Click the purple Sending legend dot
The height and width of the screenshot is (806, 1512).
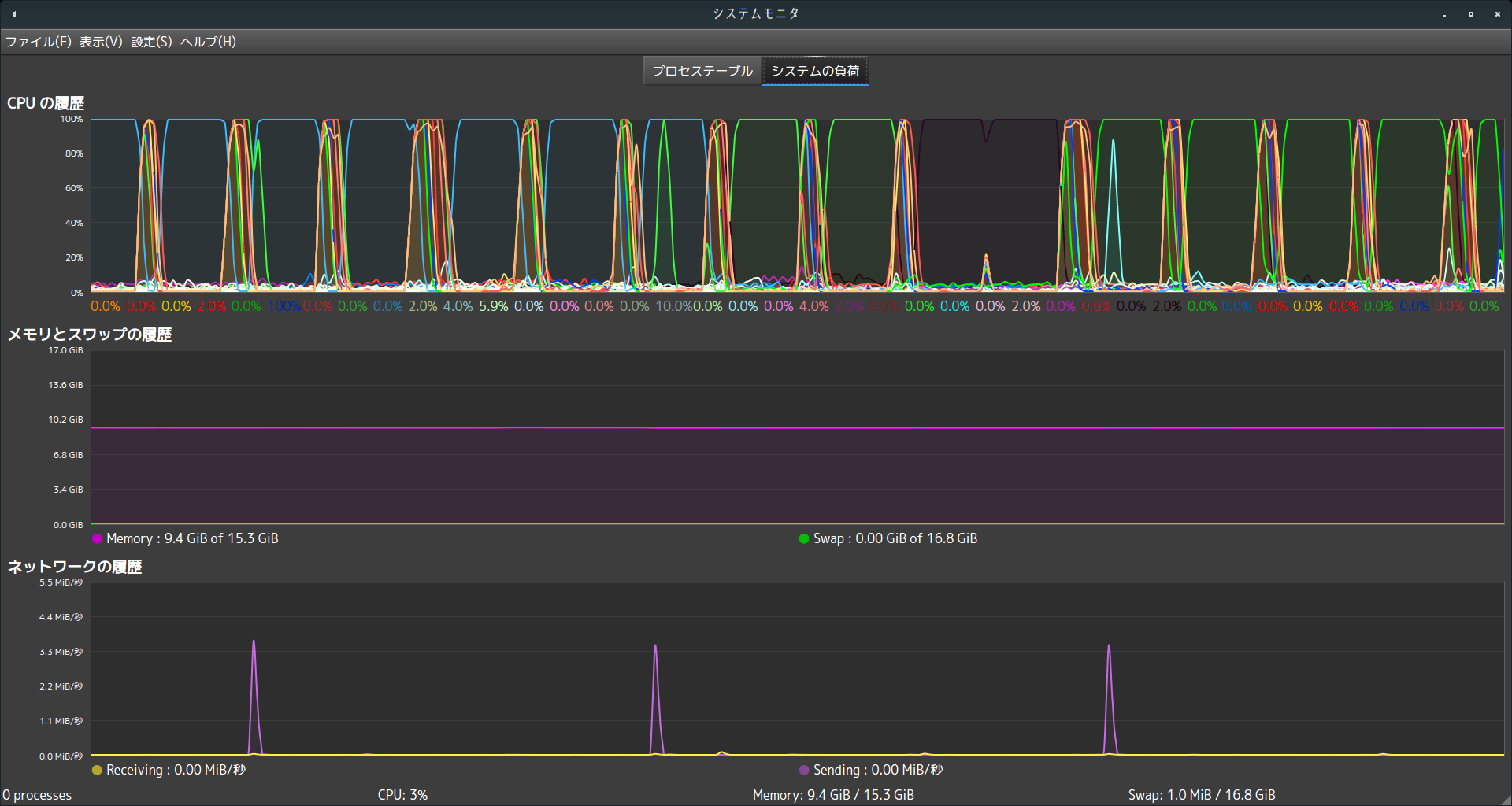click(804, 770)
